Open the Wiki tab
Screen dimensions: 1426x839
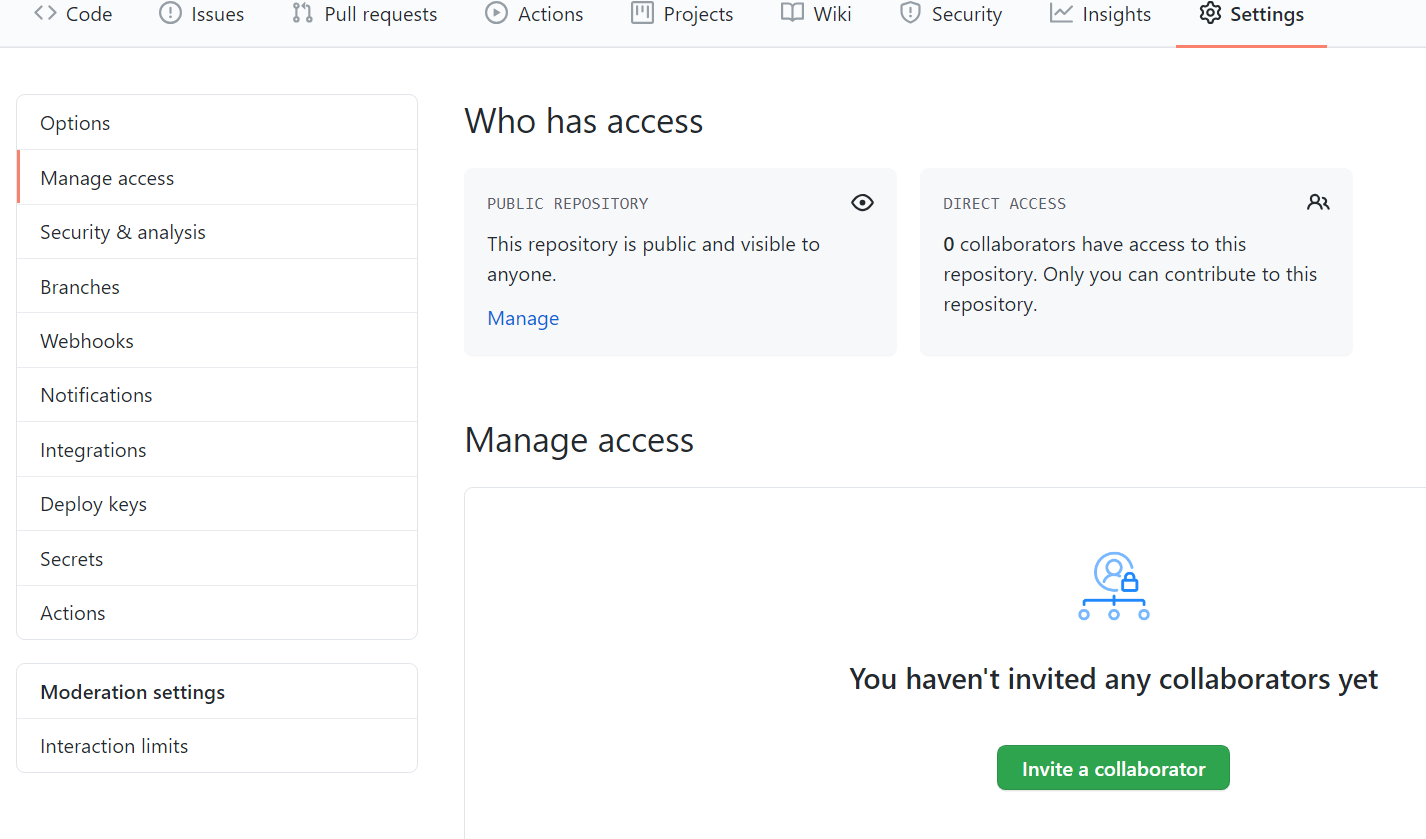(x=816, y=14)
